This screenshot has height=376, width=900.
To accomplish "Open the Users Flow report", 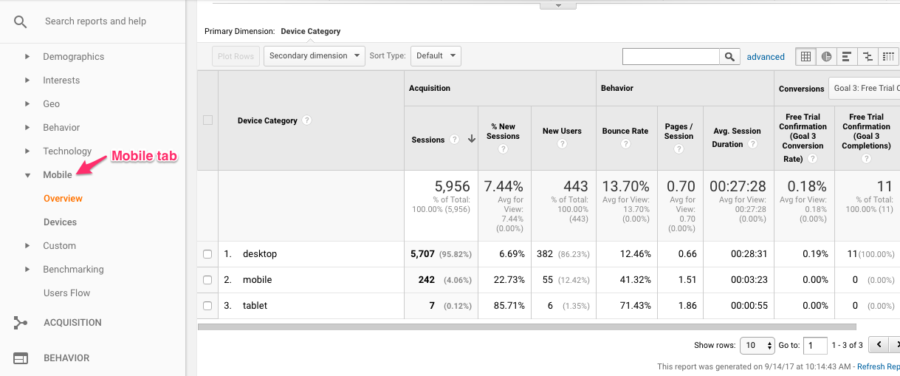I will 67,293.
